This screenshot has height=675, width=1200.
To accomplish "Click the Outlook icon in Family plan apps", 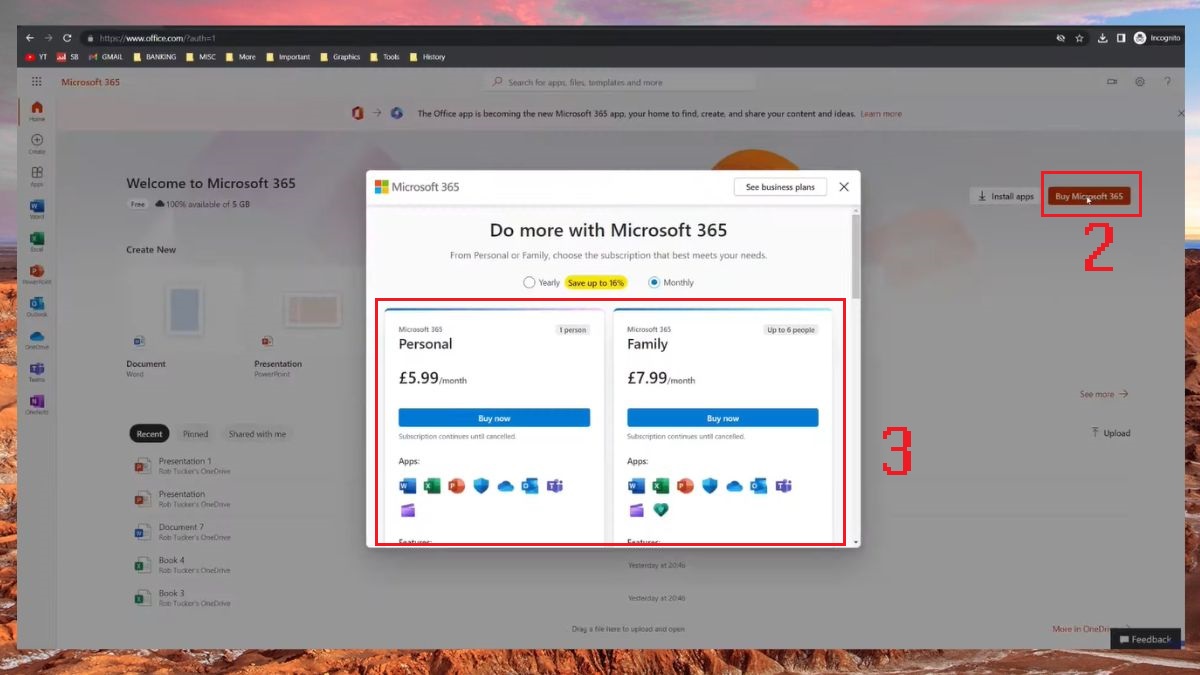I will point(759,486).
